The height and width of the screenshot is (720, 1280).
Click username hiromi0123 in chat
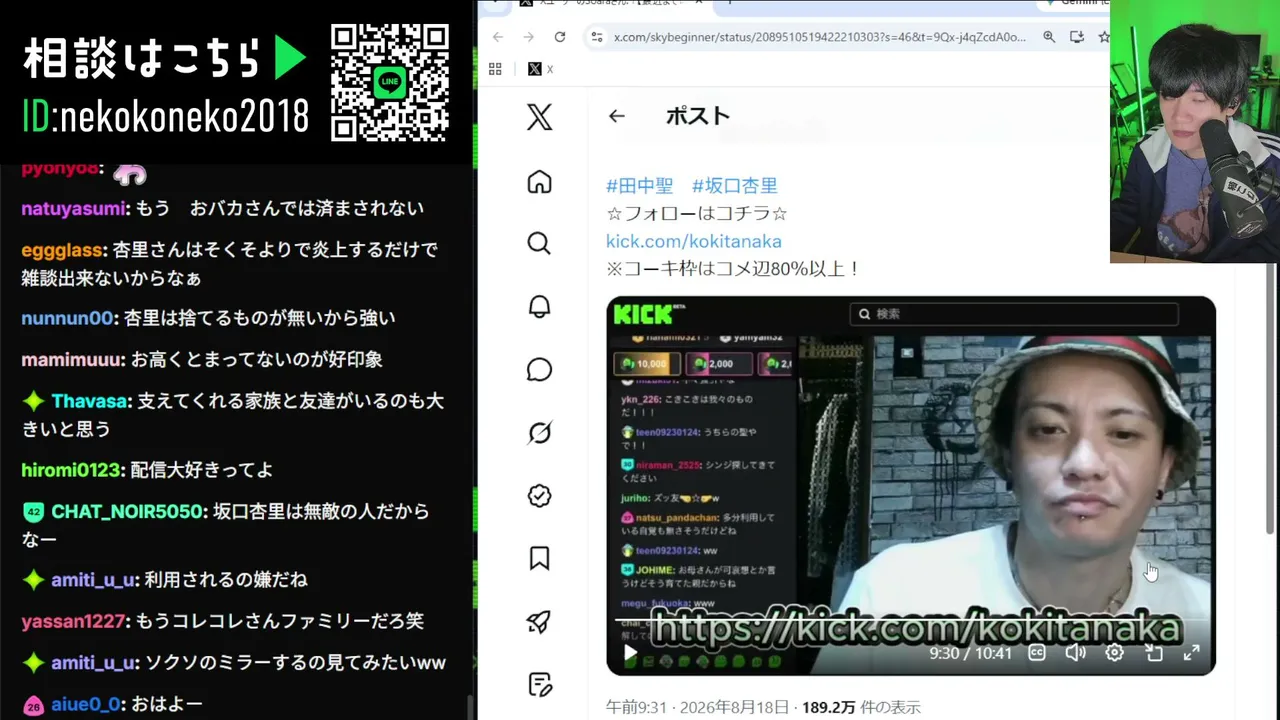[71, 469]
